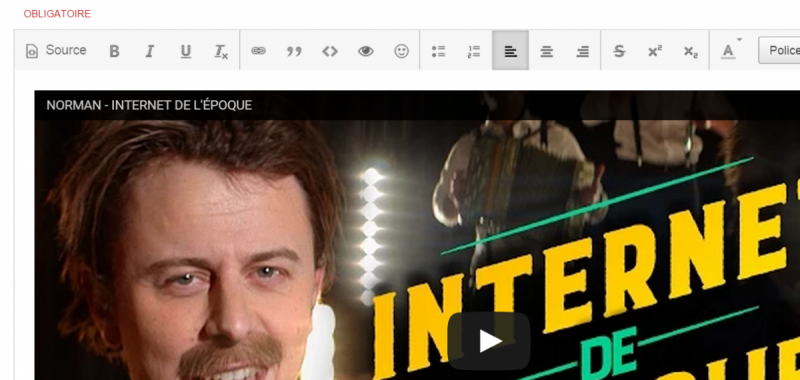This screenshot has height=380, width=800.
Task: Open the text color dropdown
Action: tap(730, 50)
